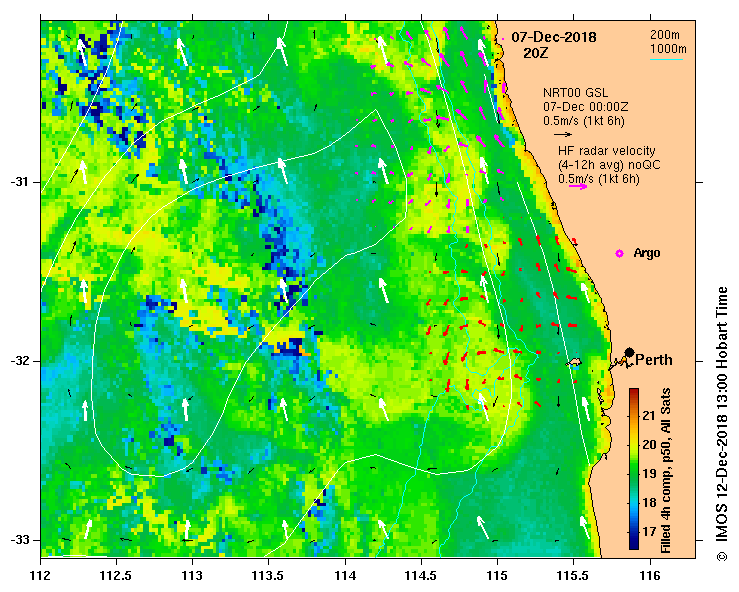Select the Argo float magenta circle symbol
Screen dimensions: 739x592
(x=620, y=254)
